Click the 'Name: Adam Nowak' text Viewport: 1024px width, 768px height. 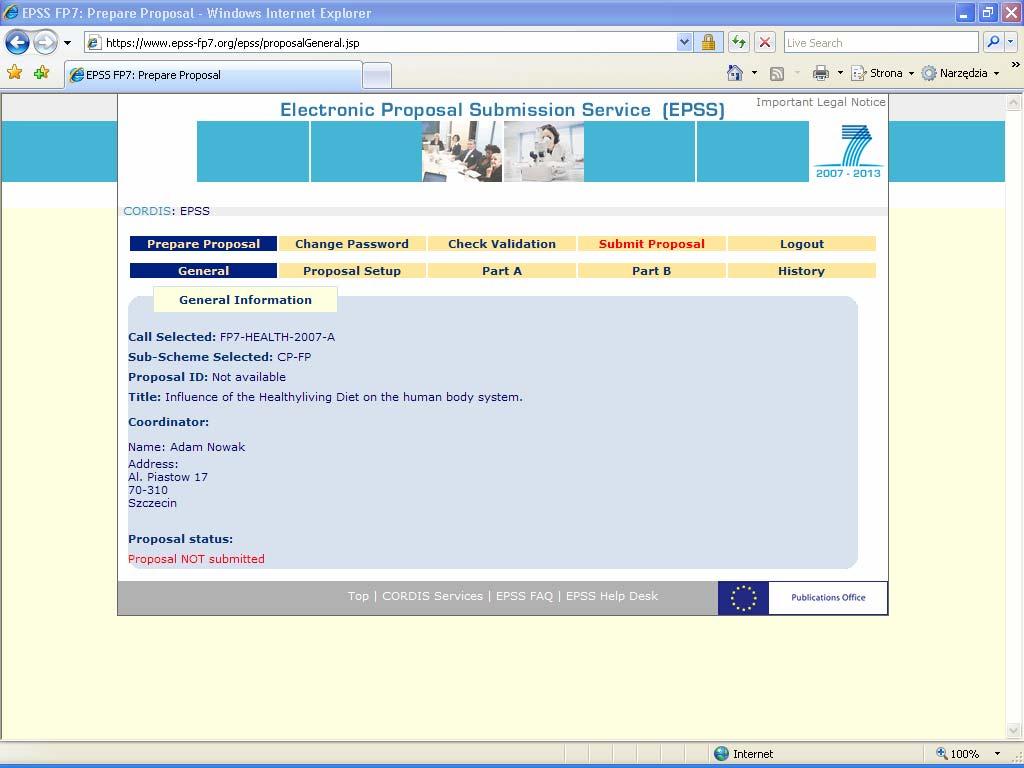click(x=186, y=447)
